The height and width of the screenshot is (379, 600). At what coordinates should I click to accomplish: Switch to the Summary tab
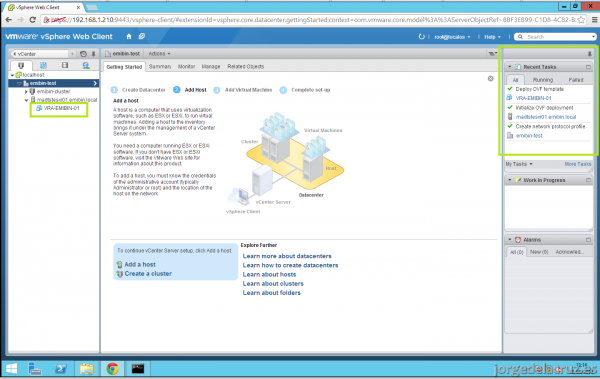[x=160, y=67]
